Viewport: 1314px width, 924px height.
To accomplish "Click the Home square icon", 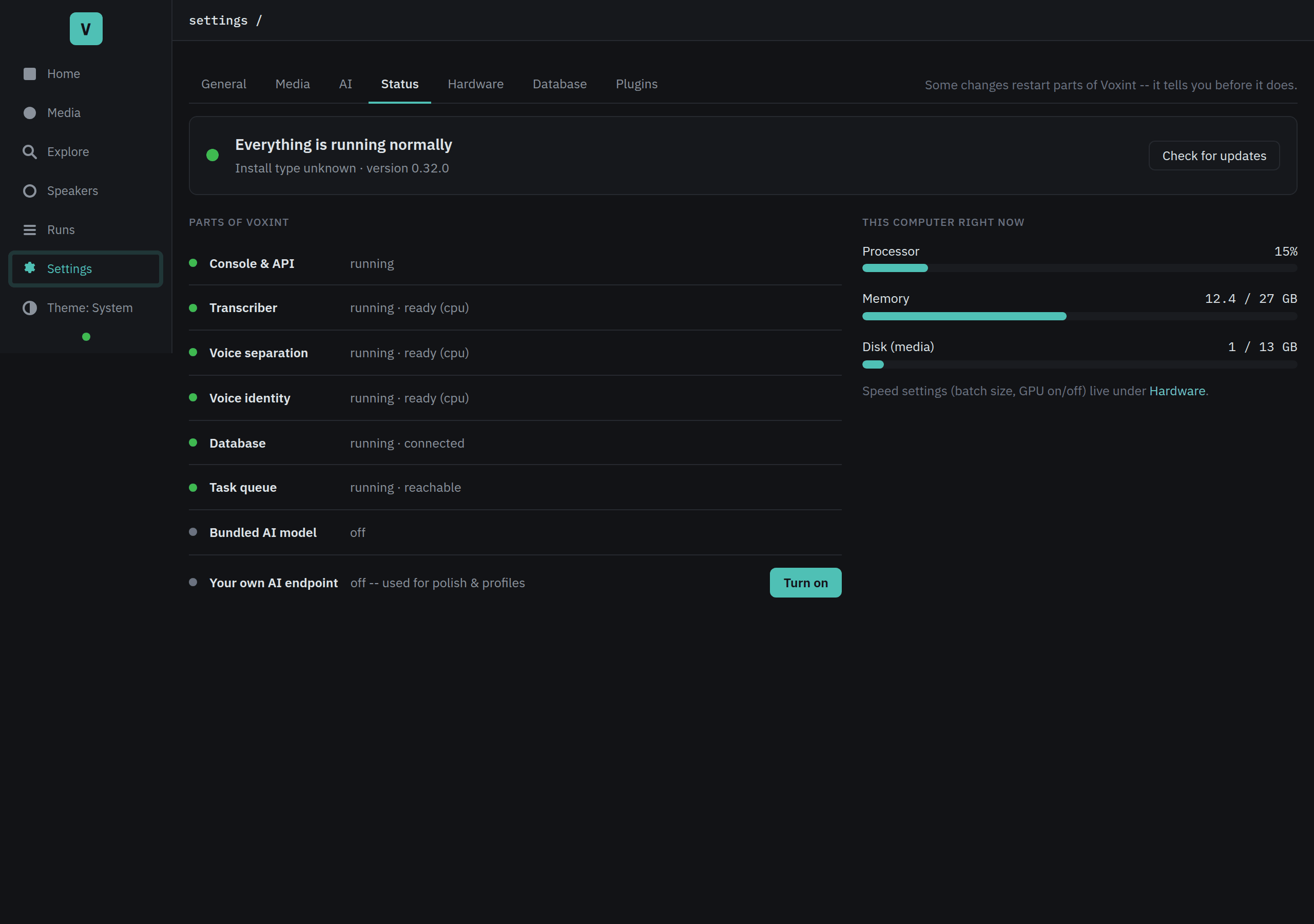I will 30,74.
